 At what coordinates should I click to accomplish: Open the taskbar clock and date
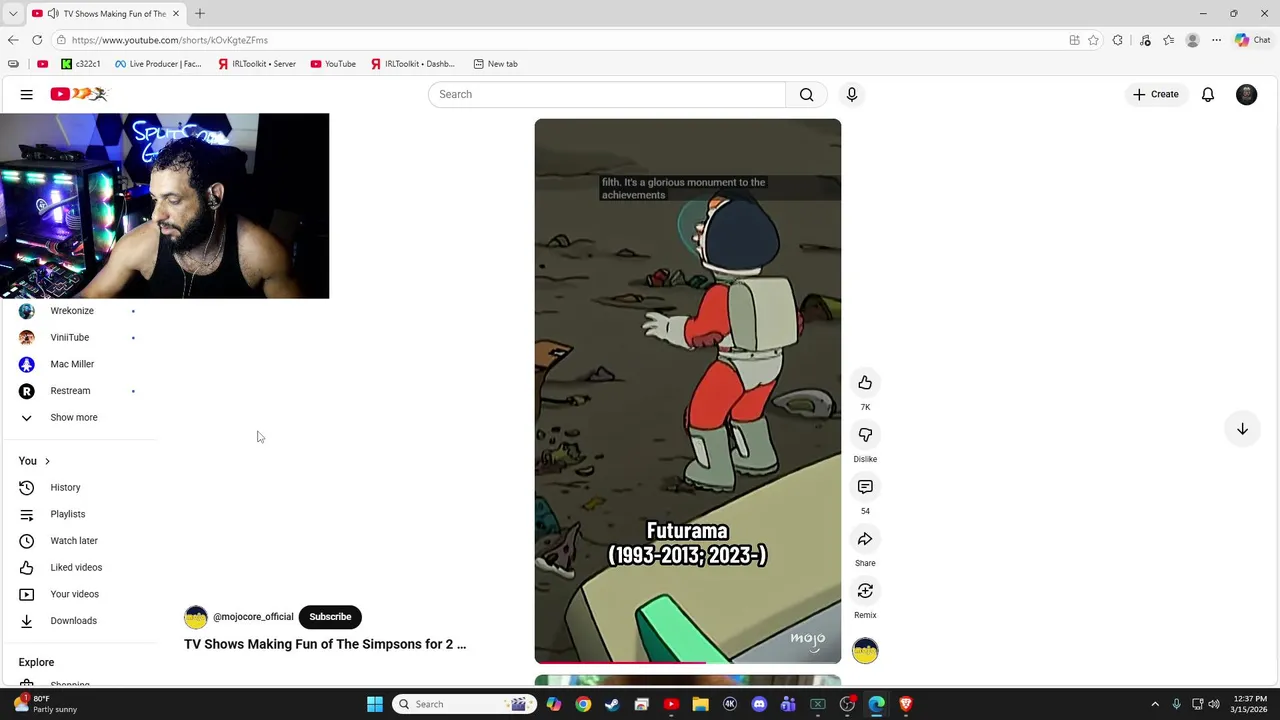1250,704
